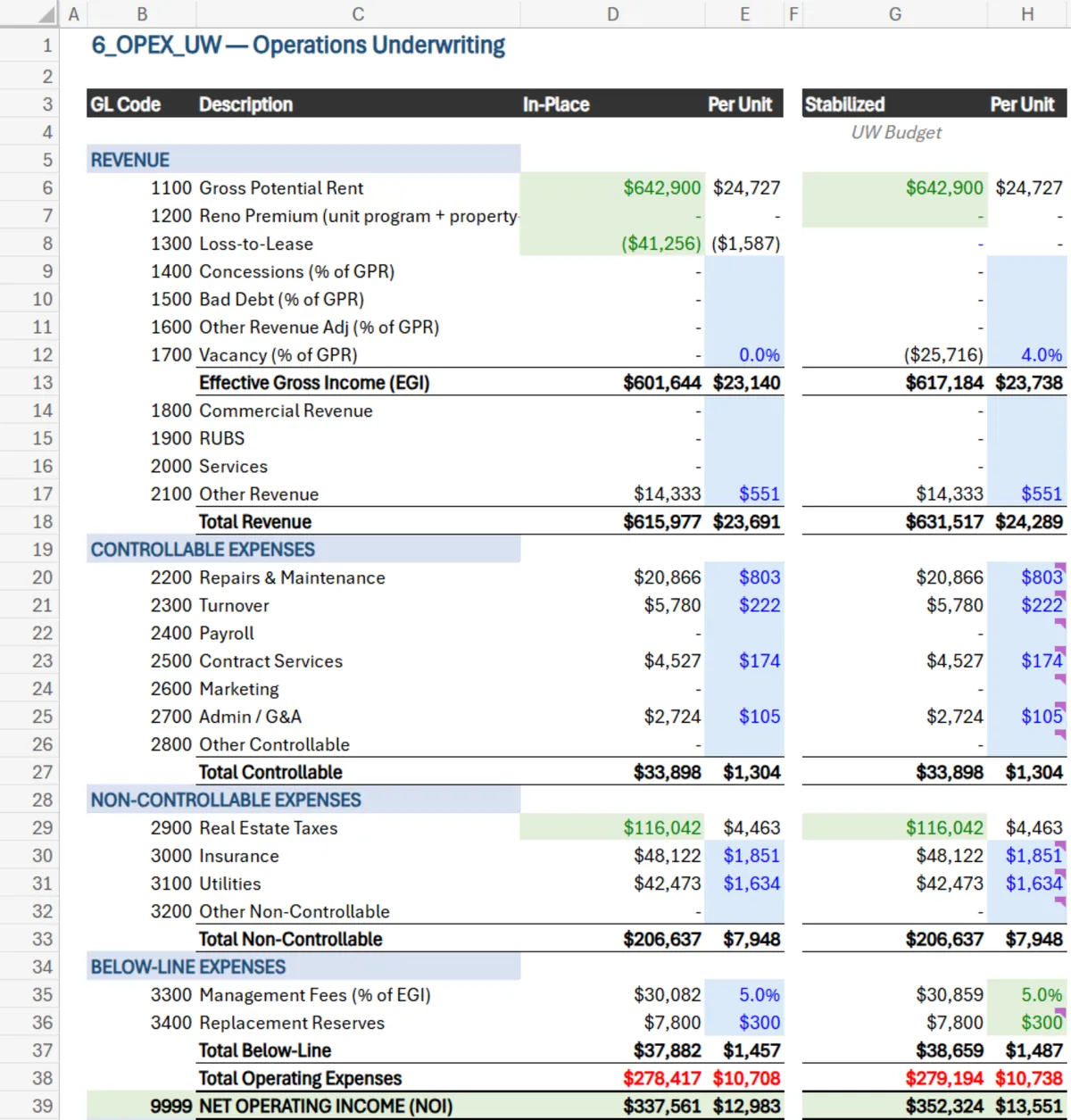
Task: Click the UW Budget label
Action: click(x=896, y=132)
